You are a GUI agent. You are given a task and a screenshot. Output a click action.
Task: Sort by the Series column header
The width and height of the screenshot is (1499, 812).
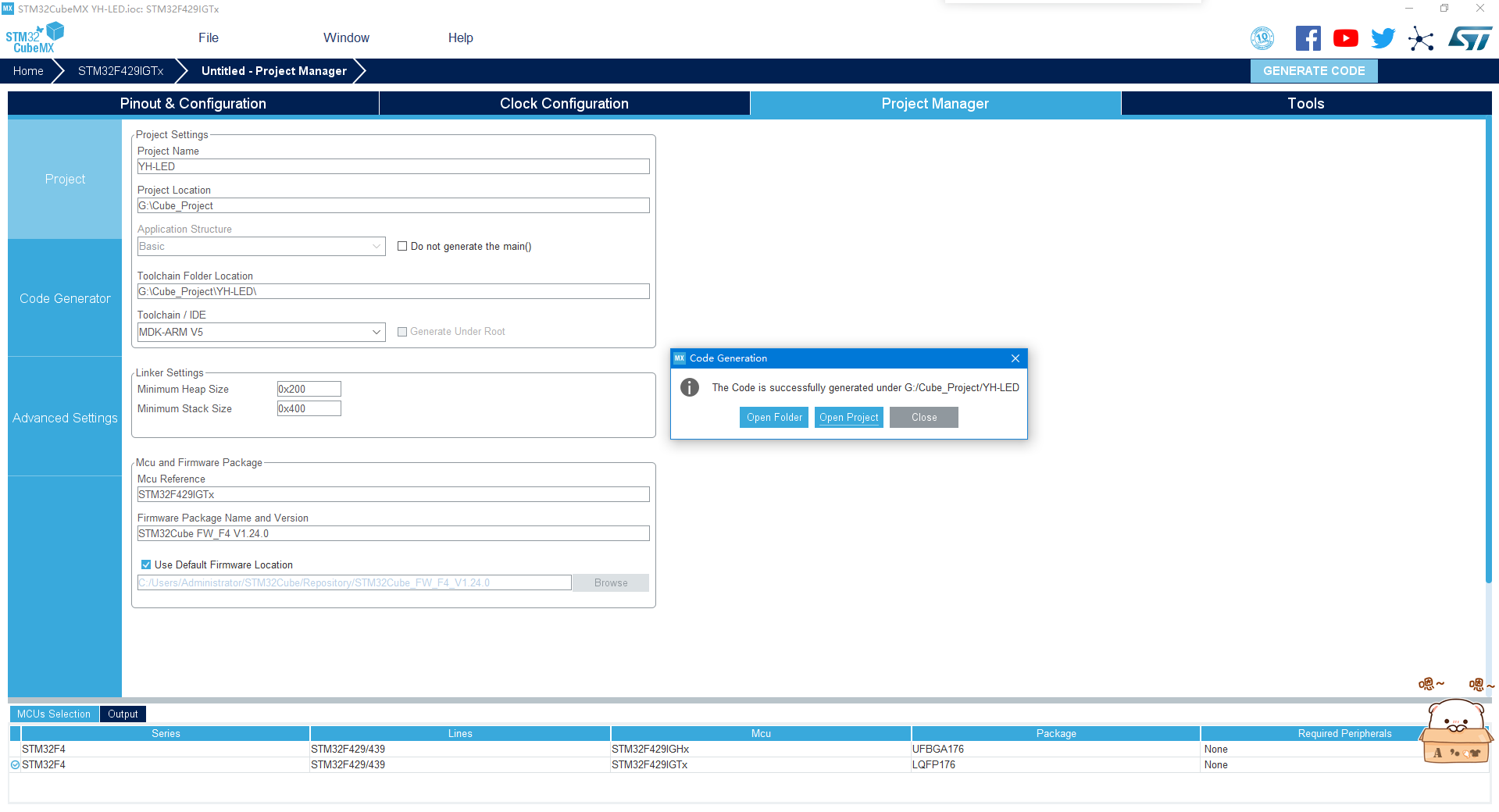(166, 734)
